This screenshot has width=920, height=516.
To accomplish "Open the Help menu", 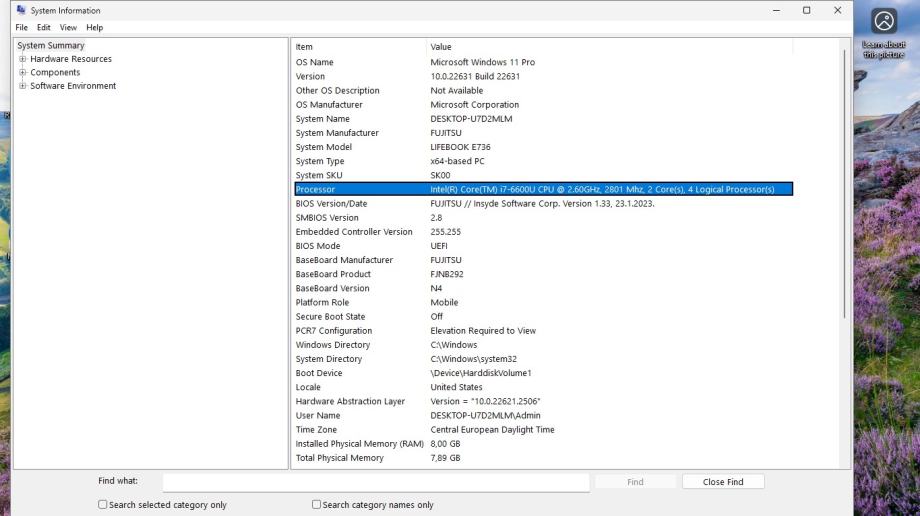I will pyautogui.click(x=94, y=27).
